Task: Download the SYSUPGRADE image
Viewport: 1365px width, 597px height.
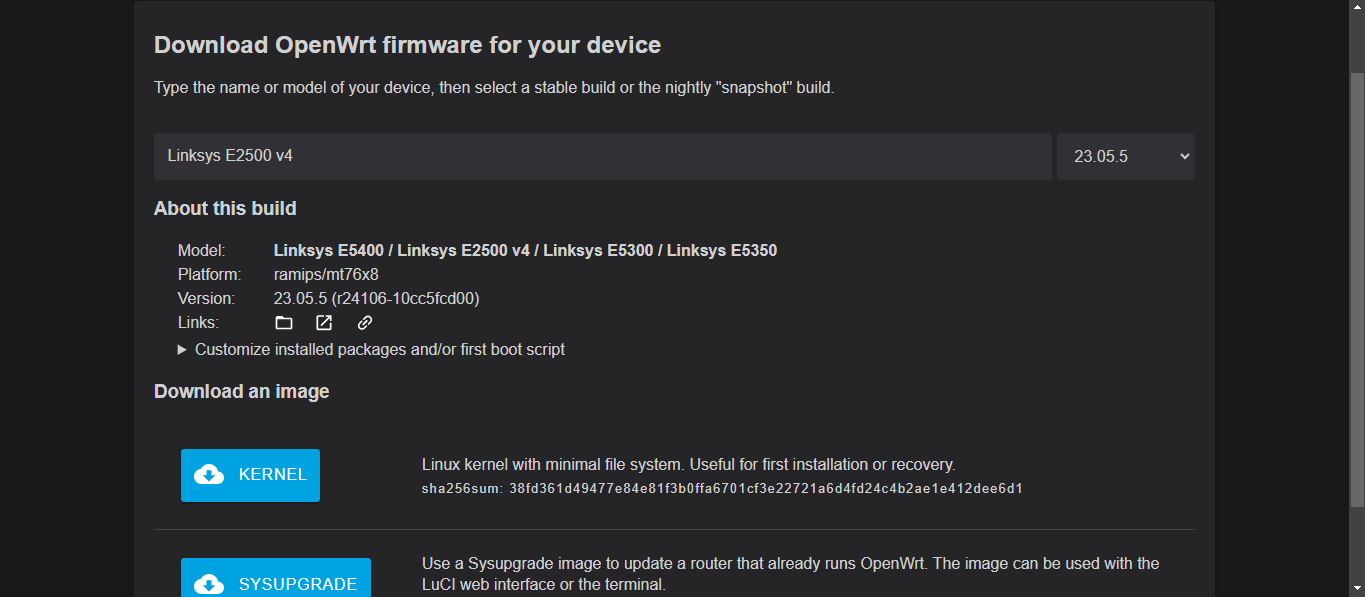Action: (x=276, y=578)
